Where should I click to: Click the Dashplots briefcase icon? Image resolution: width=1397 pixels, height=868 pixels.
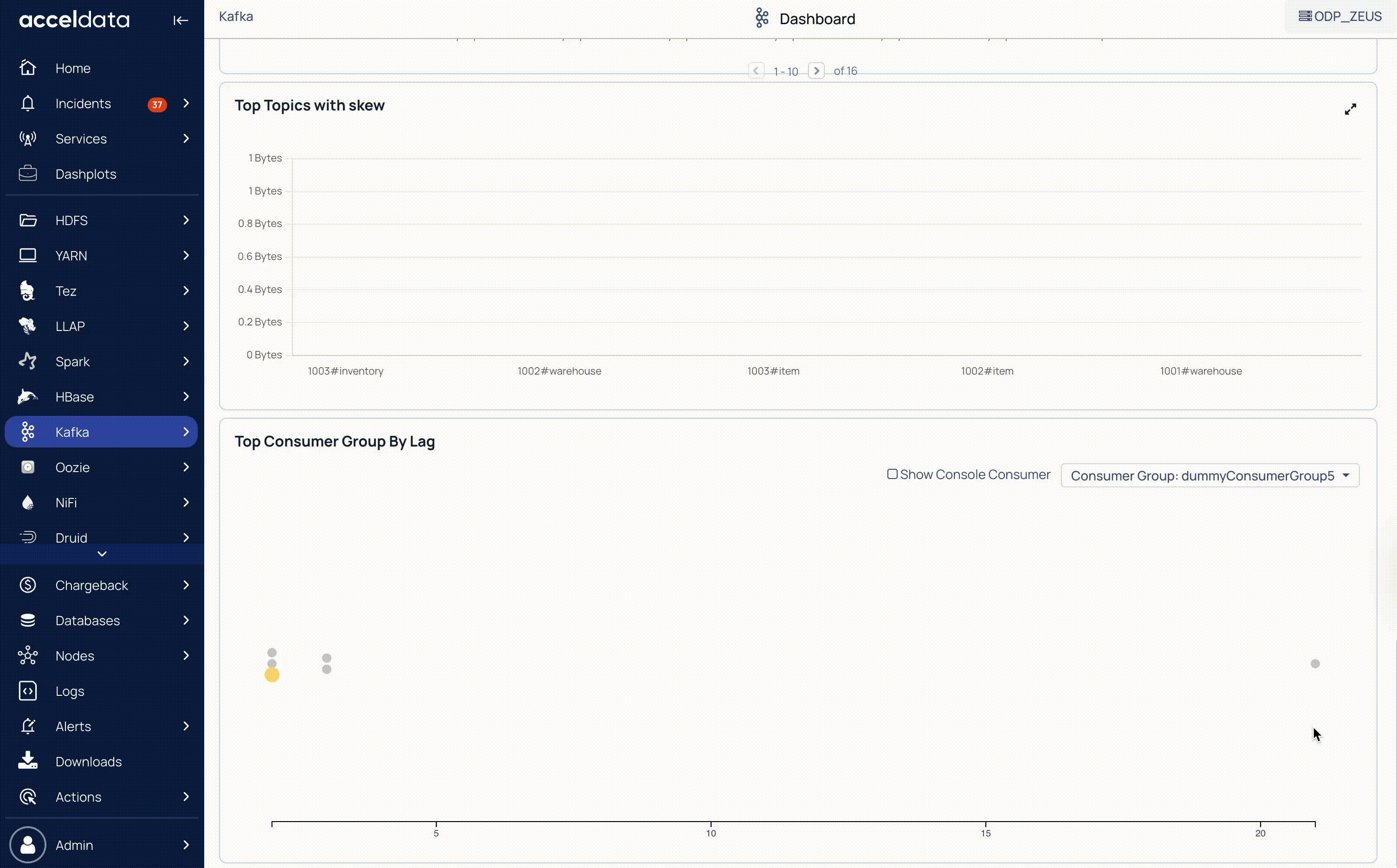pos(27,174)
